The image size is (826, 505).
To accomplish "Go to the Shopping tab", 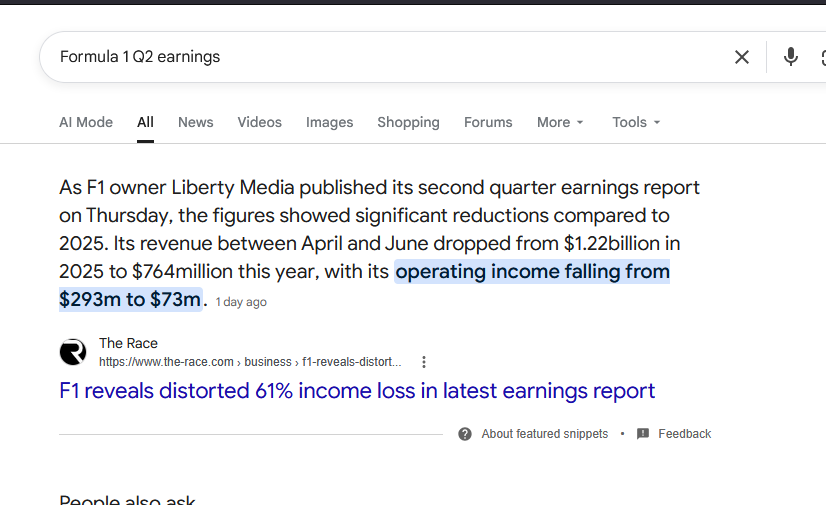I will click(x=408, y=122).
